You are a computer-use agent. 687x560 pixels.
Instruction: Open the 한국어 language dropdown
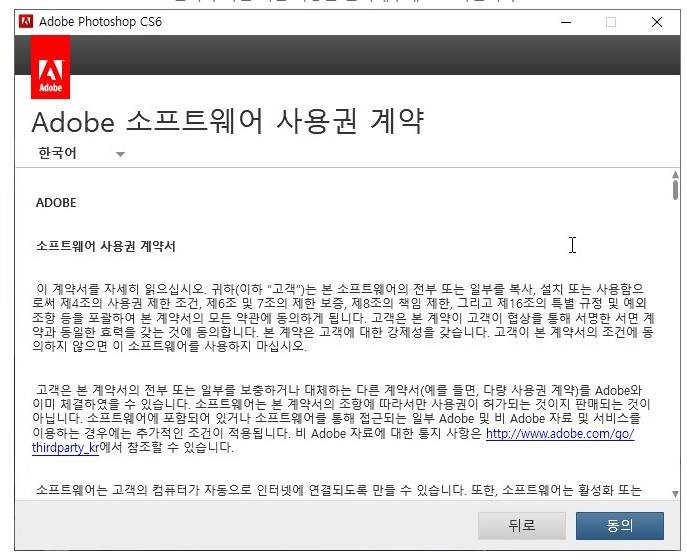click(x=81, y=153)
